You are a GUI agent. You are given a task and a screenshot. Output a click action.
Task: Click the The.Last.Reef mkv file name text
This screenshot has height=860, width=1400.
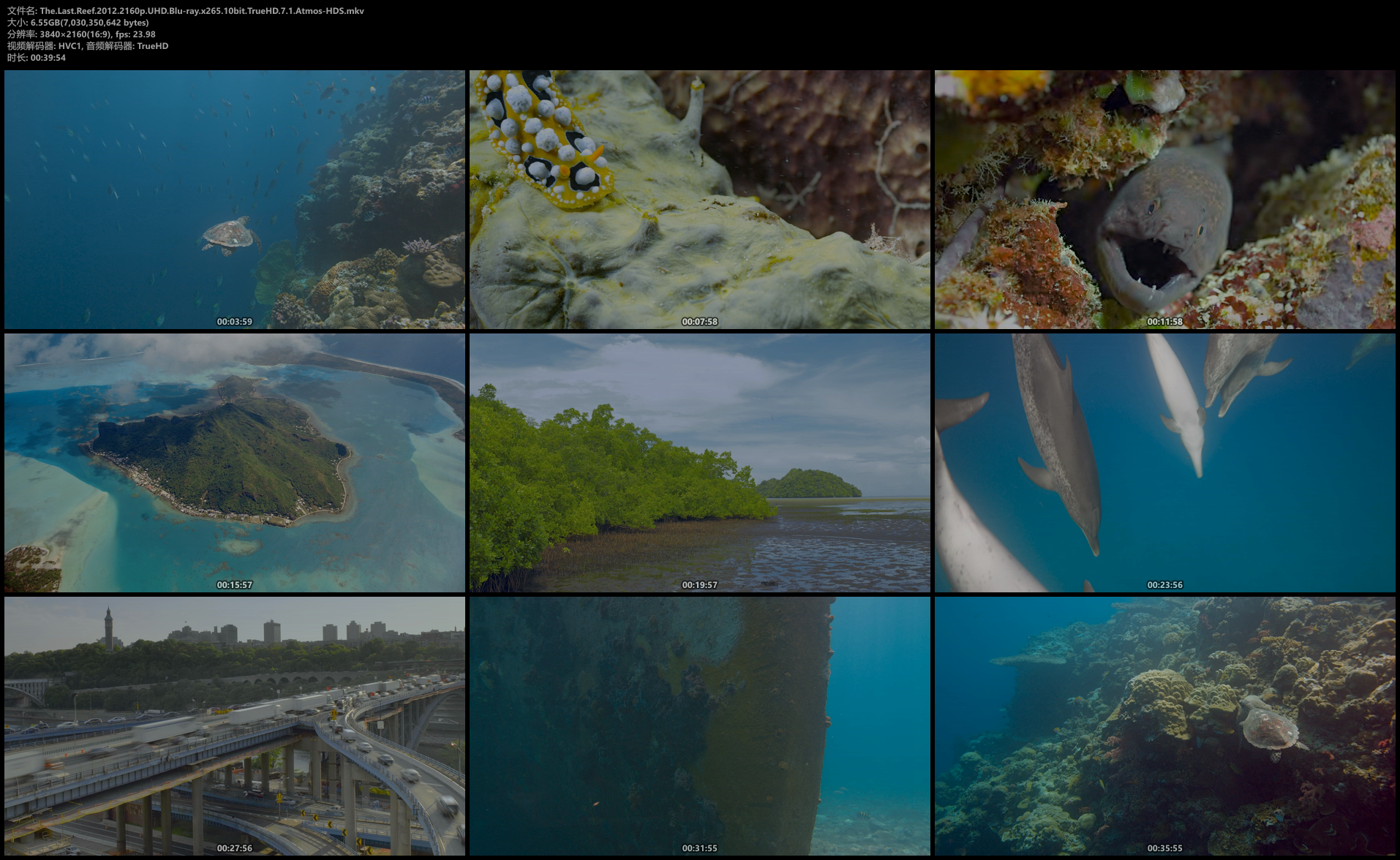(201, 11)
